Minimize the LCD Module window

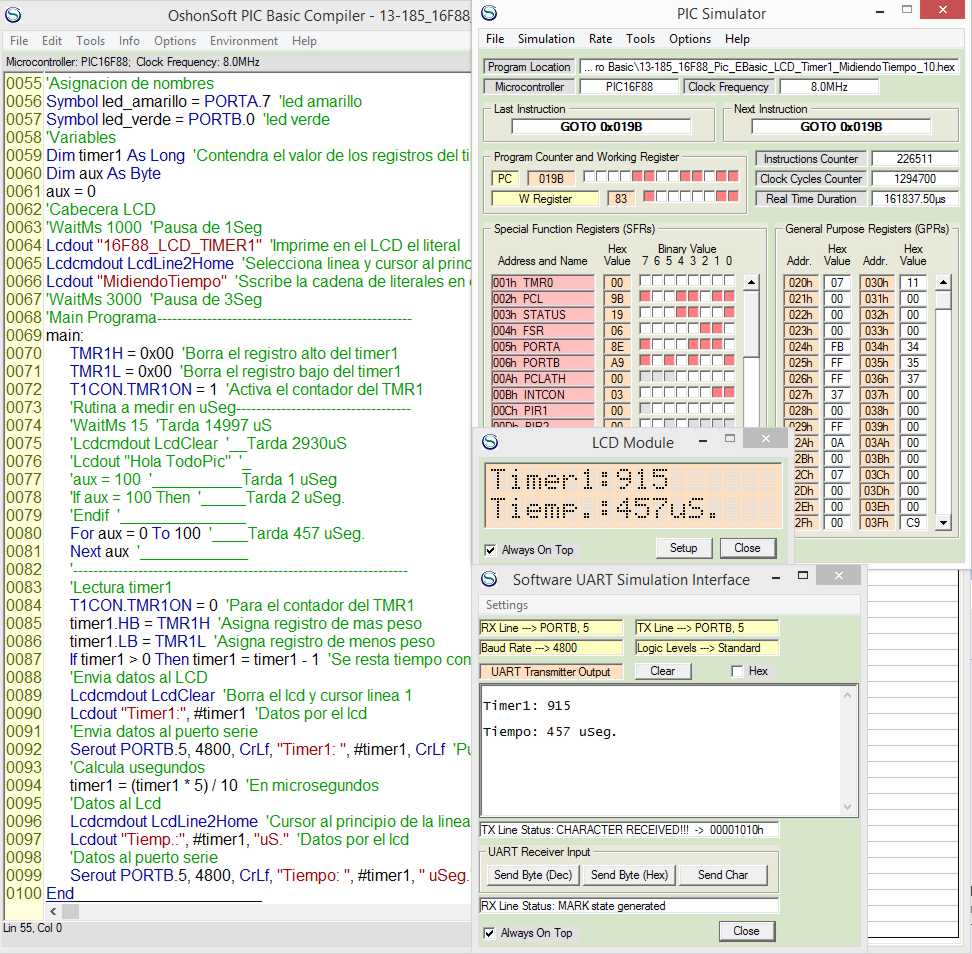(x=703, y=441)
